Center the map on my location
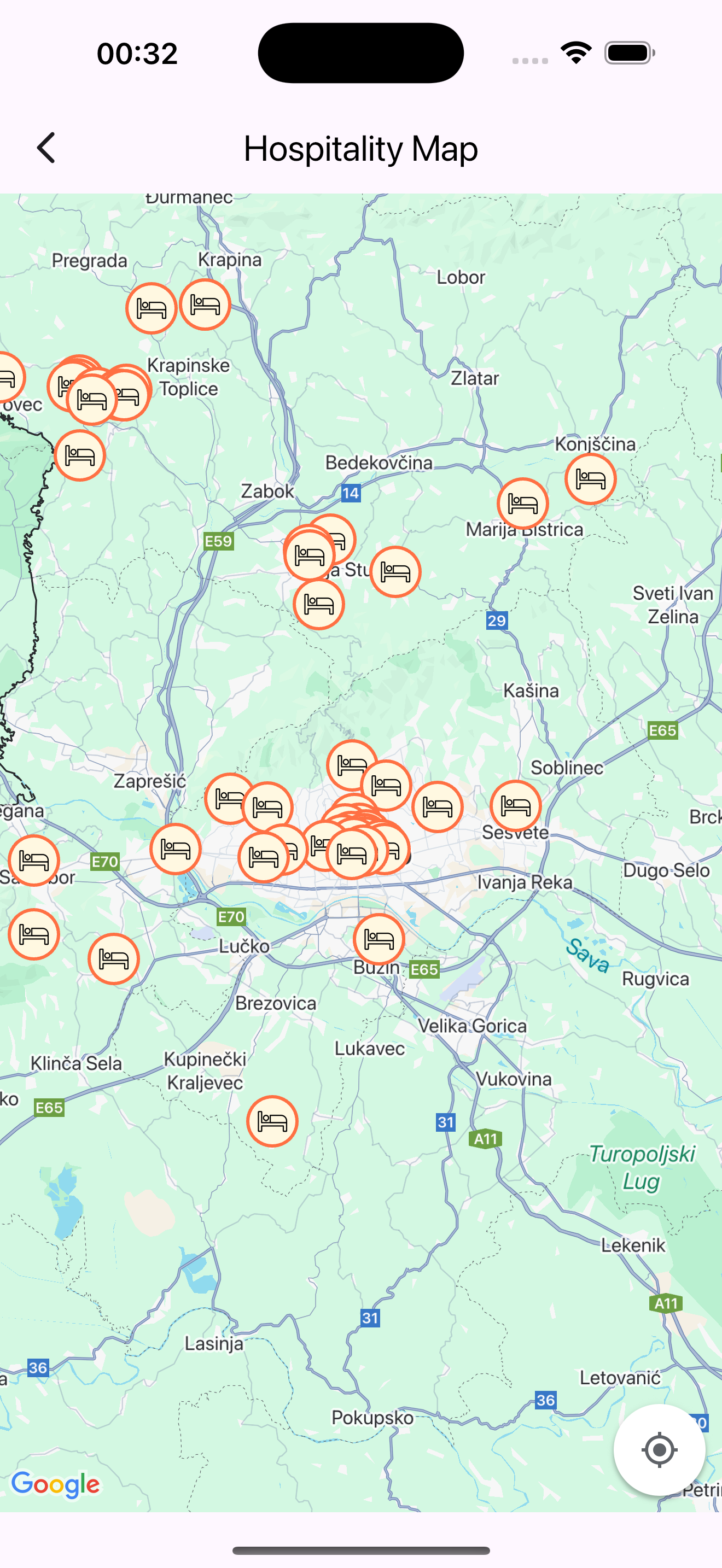722x1568 pixels. (659, 1449)
